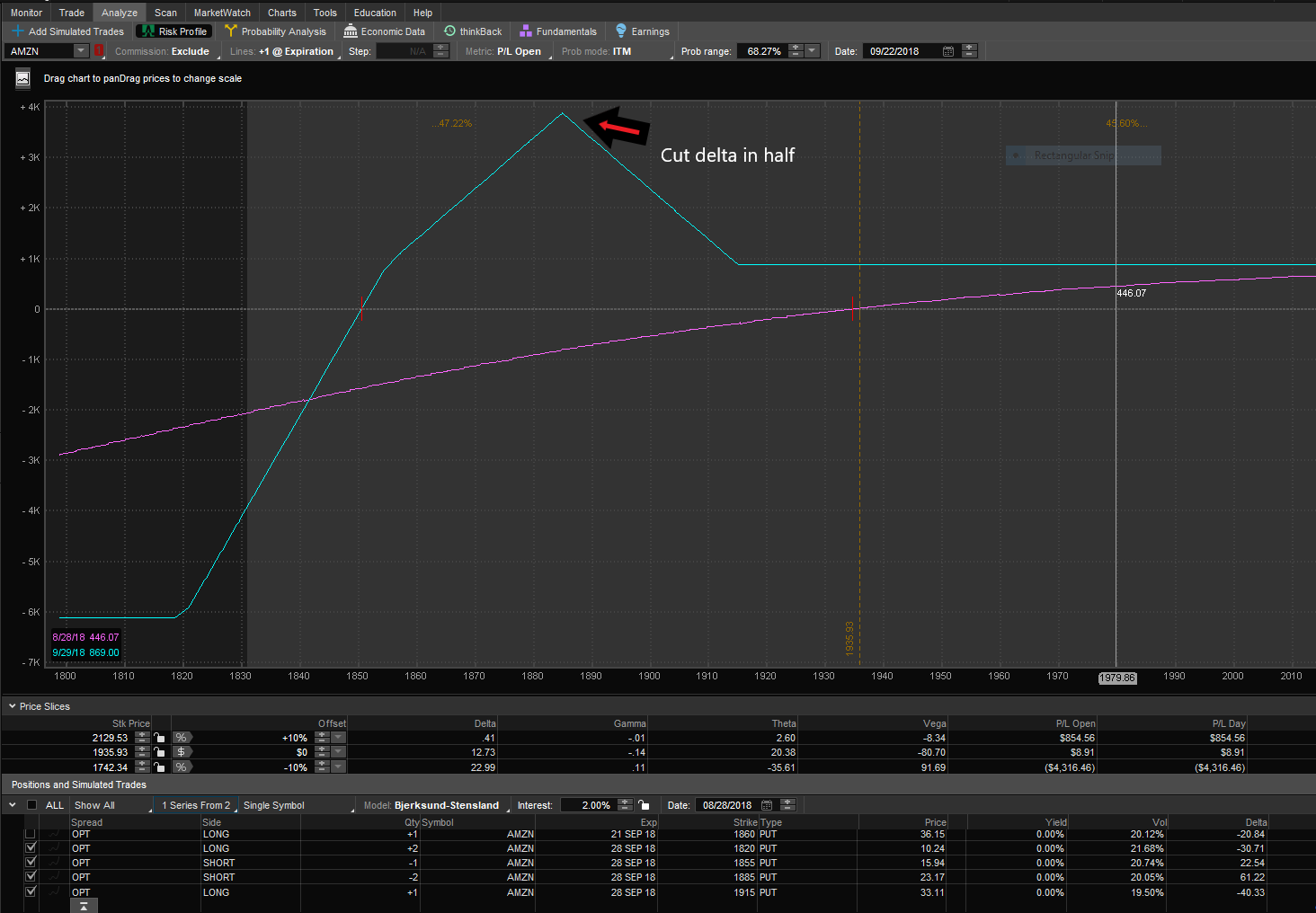The width and height of the screenshot is (1316, 913).
Task: Open the MarketWatch tab
Action: point(222,13)
